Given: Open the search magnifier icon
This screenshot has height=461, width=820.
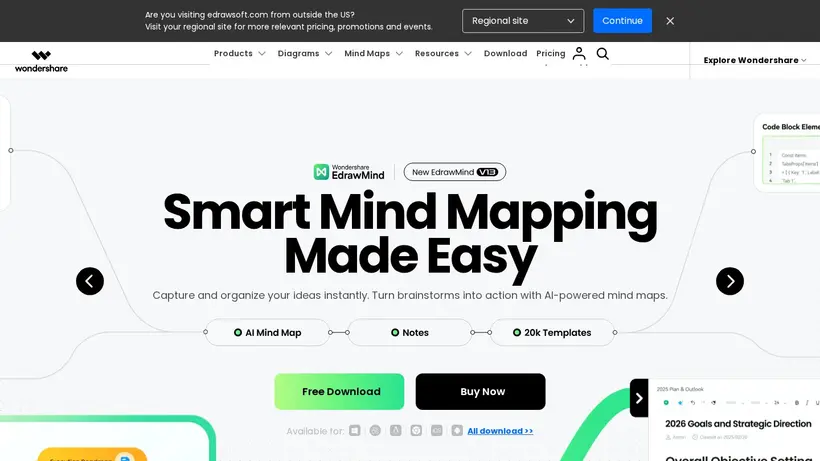Looking at the screenshot, I should point(602,54).
